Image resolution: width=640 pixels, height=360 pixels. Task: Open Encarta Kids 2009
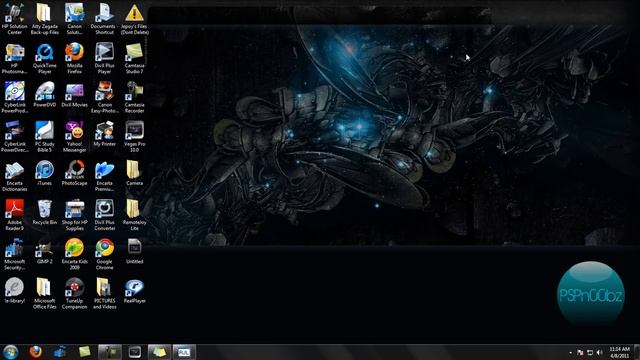click(74, 254)
